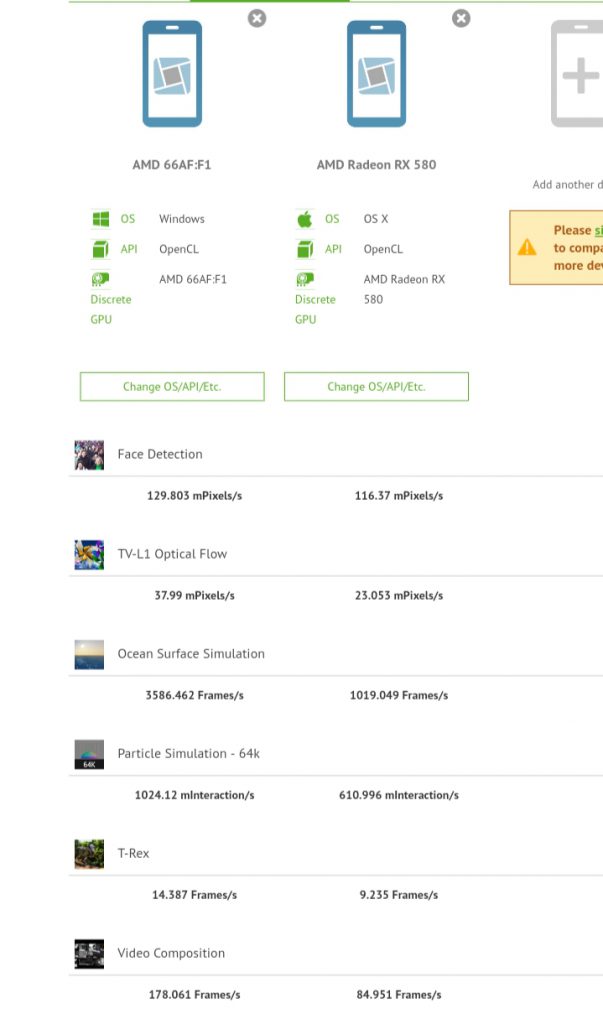Open the Particle Simulation 64k thumbnail
This screenshot has width=603, height=1024.
pos(89,755)
